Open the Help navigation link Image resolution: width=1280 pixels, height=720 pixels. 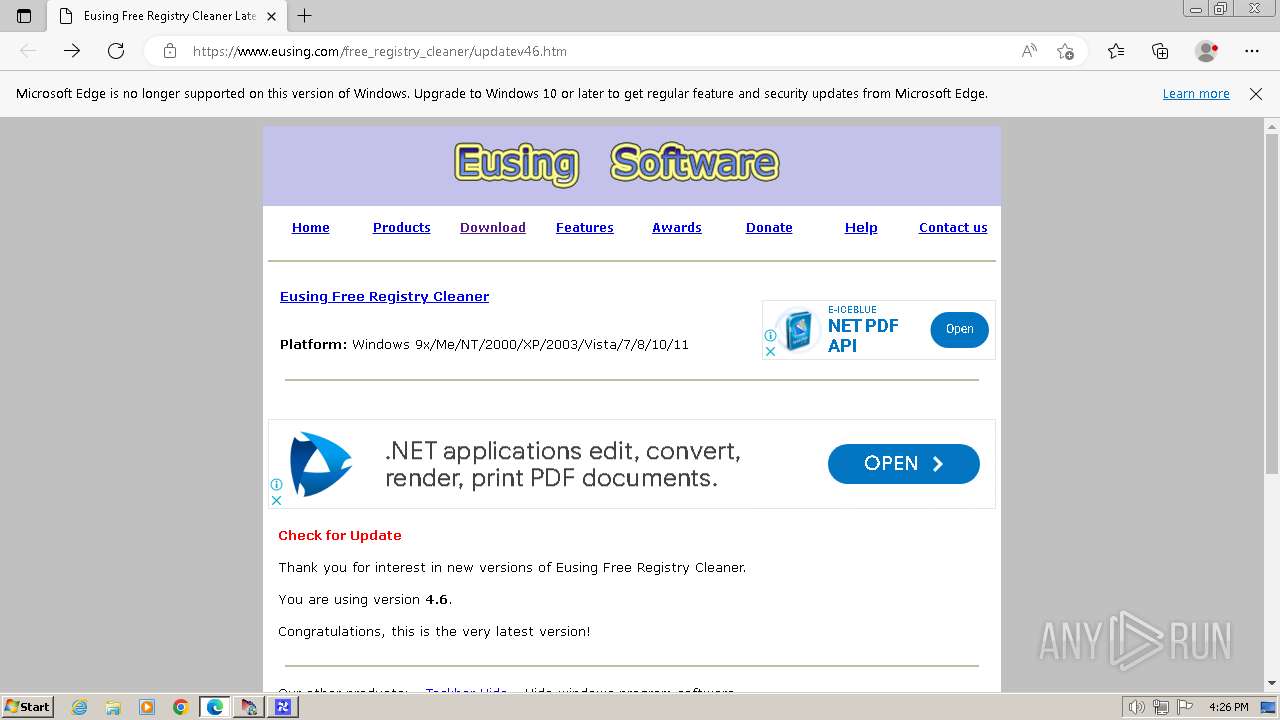861,228
